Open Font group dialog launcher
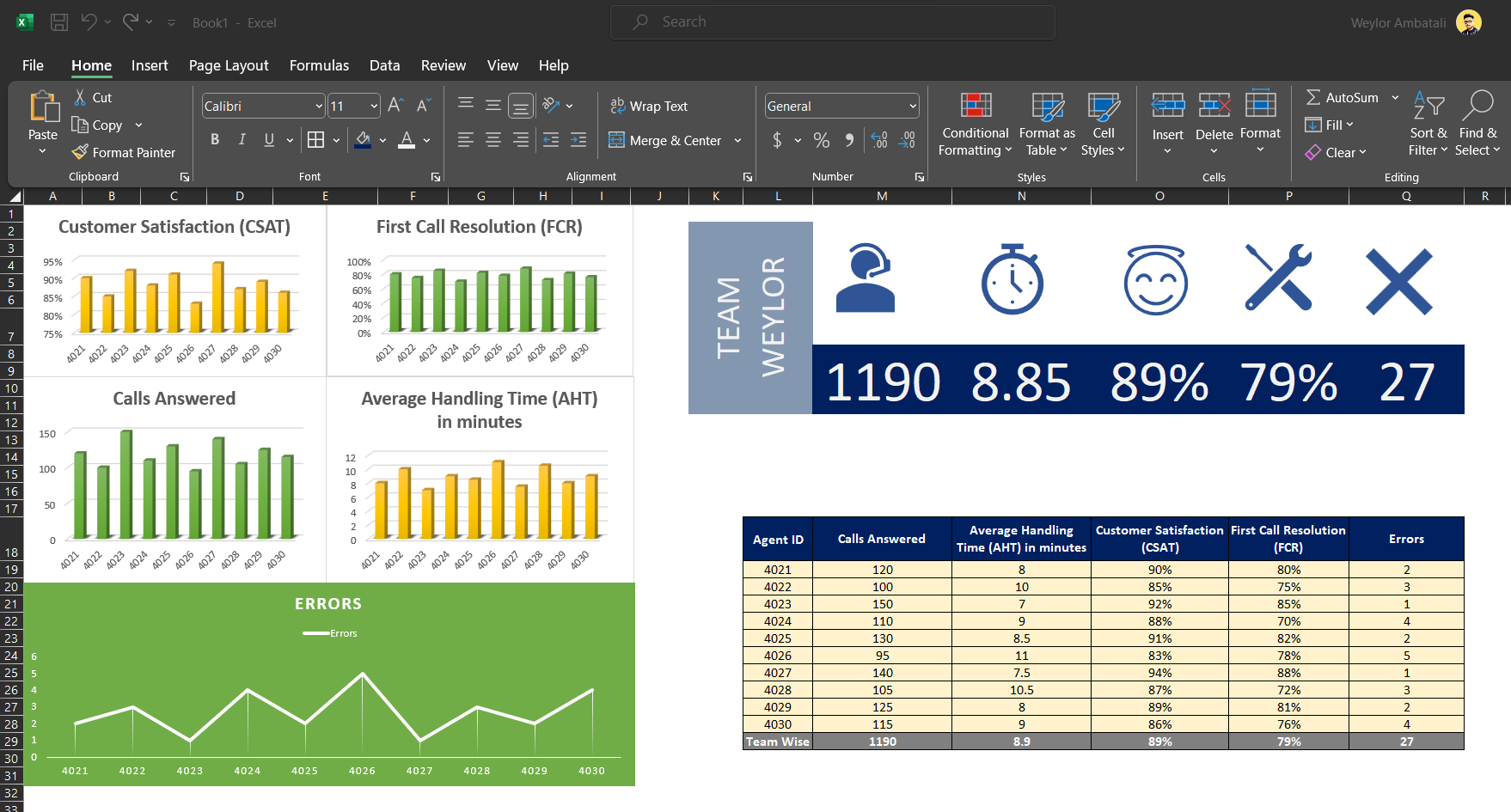The width and height of the screenshot is (1511, 812). pyautogui.click(x=436, y=177)
